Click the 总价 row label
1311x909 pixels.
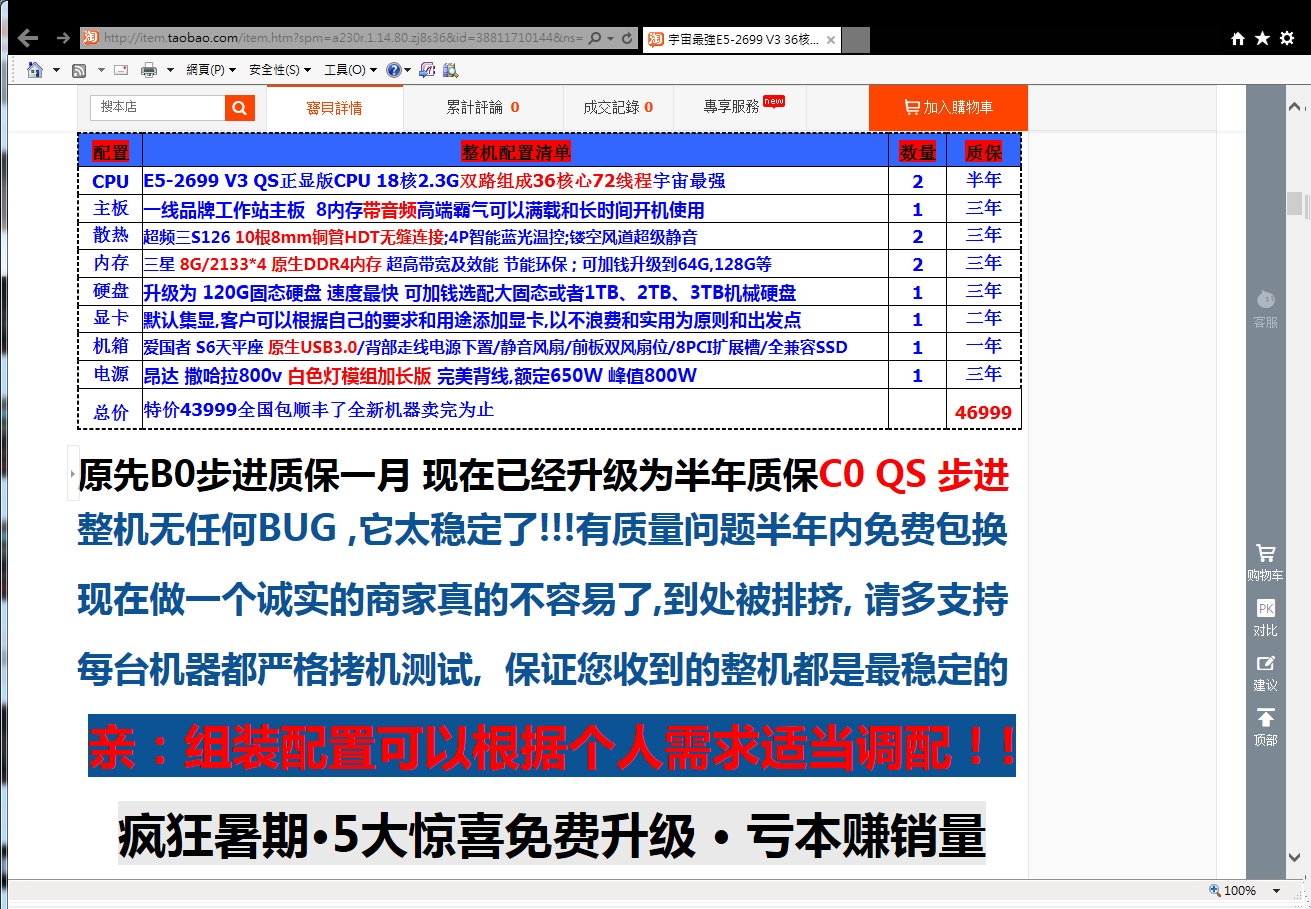point(110,411)
